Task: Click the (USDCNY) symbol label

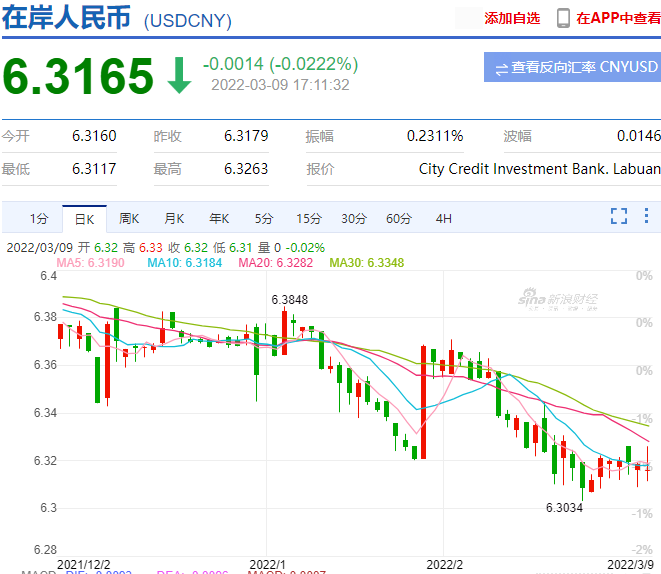Action: click(188, 21)
